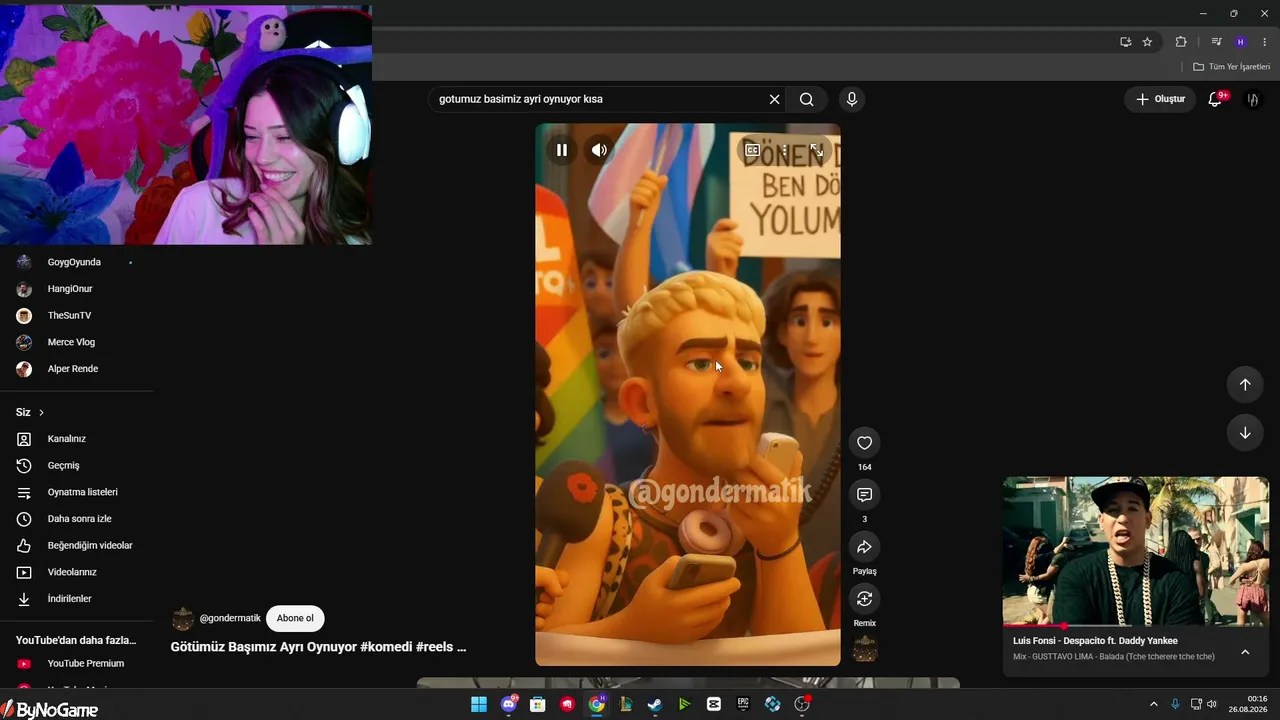Seek on the miniplayer progress bar
This screenshot has height=720, width=1280.
[x=1136, y=626]
